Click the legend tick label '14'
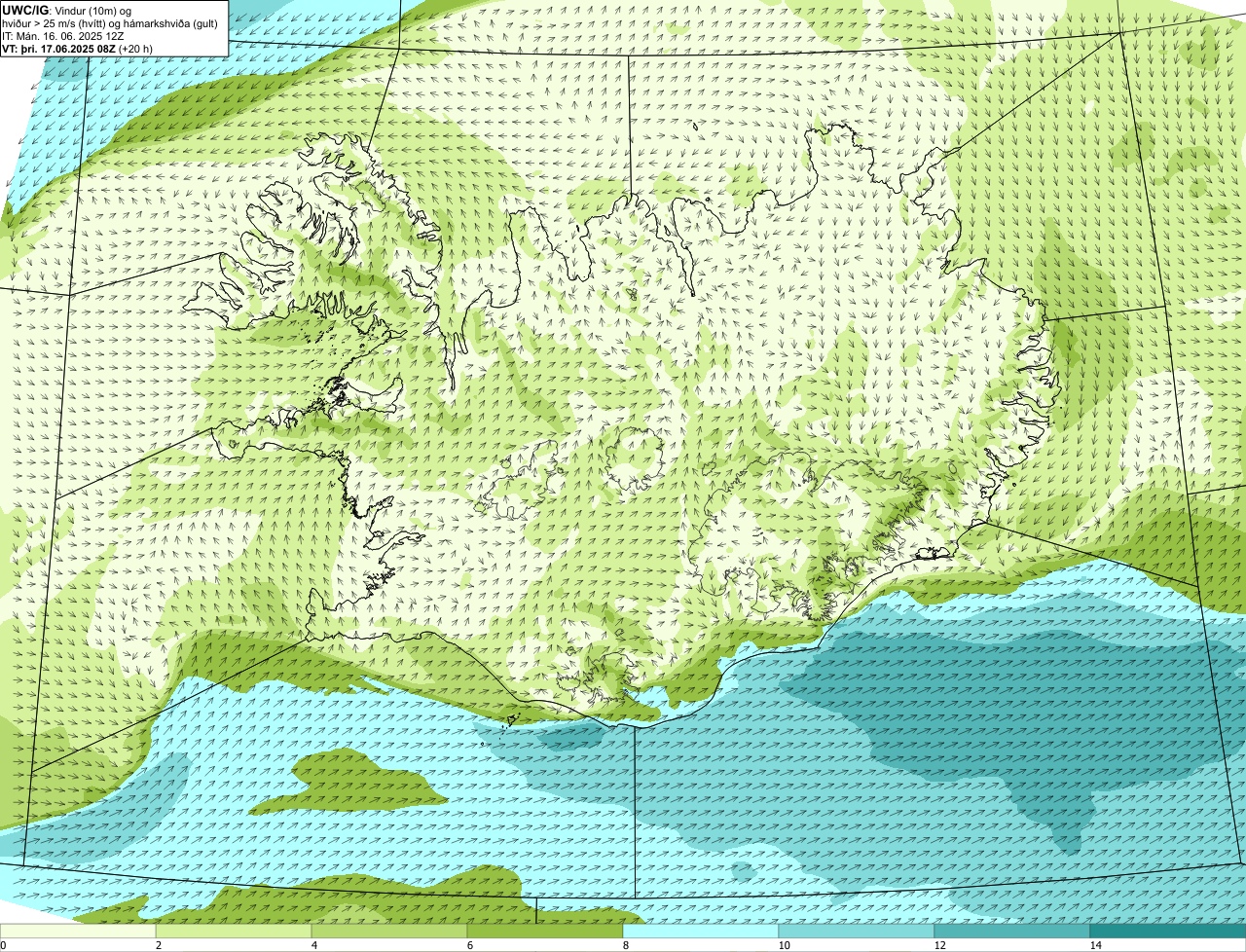 [1095, 945]
